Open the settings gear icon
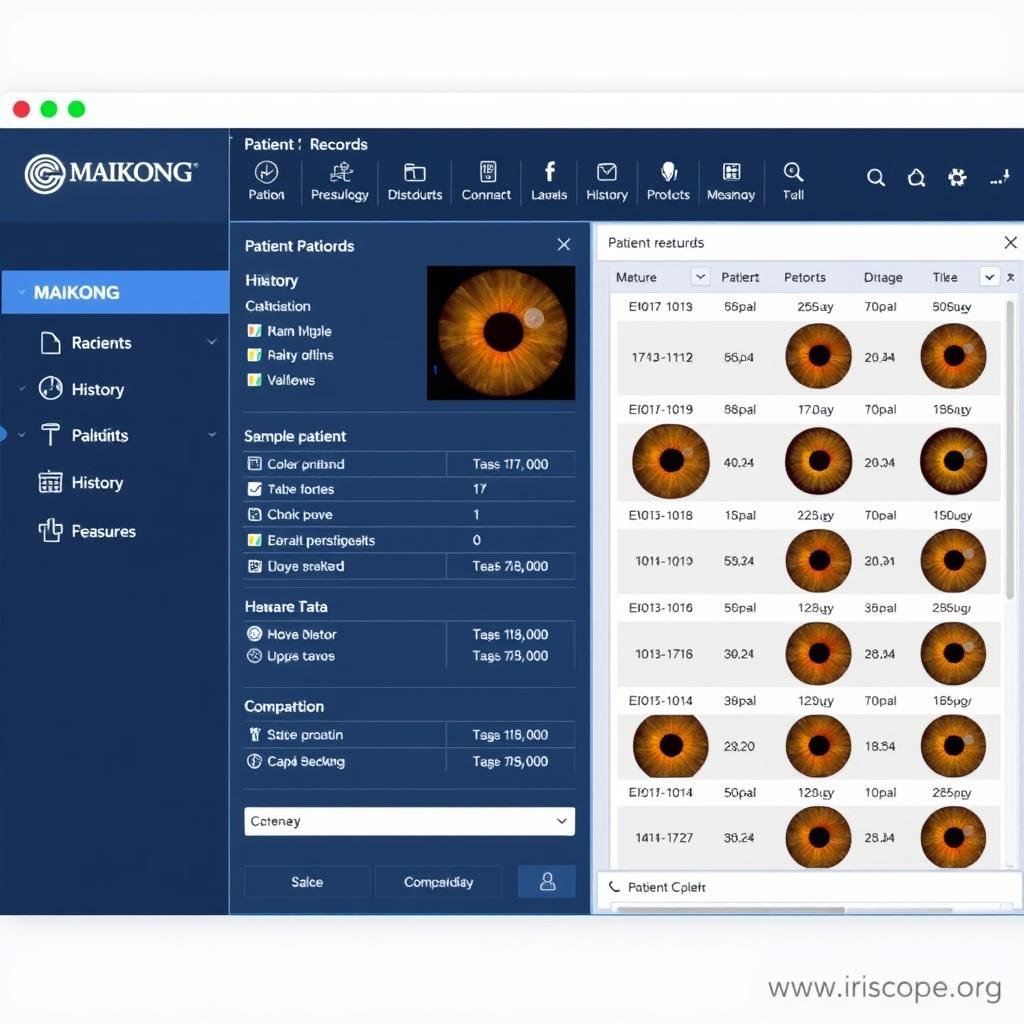The width and height of the screenshot is (1024, 1024). point(957,178)
